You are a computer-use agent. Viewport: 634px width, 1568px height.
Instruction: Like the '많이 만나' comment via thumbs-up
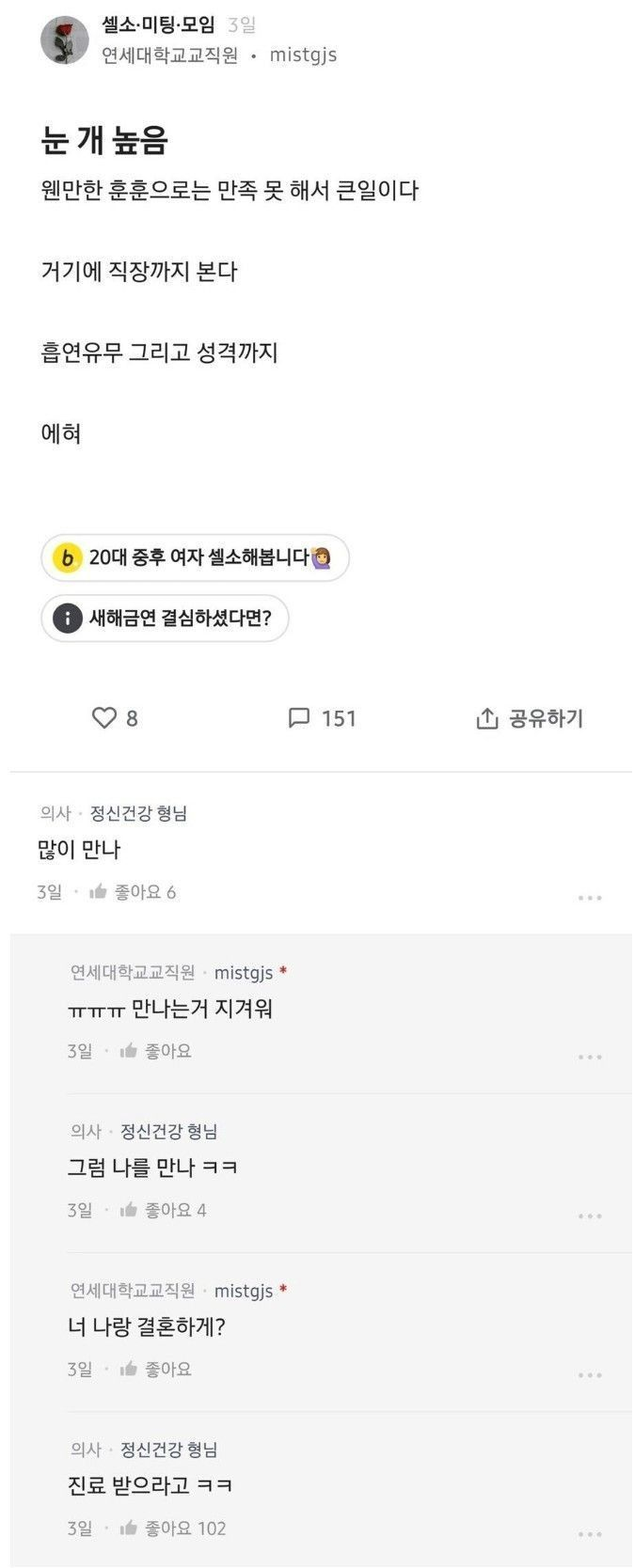(x=98, y=892)
